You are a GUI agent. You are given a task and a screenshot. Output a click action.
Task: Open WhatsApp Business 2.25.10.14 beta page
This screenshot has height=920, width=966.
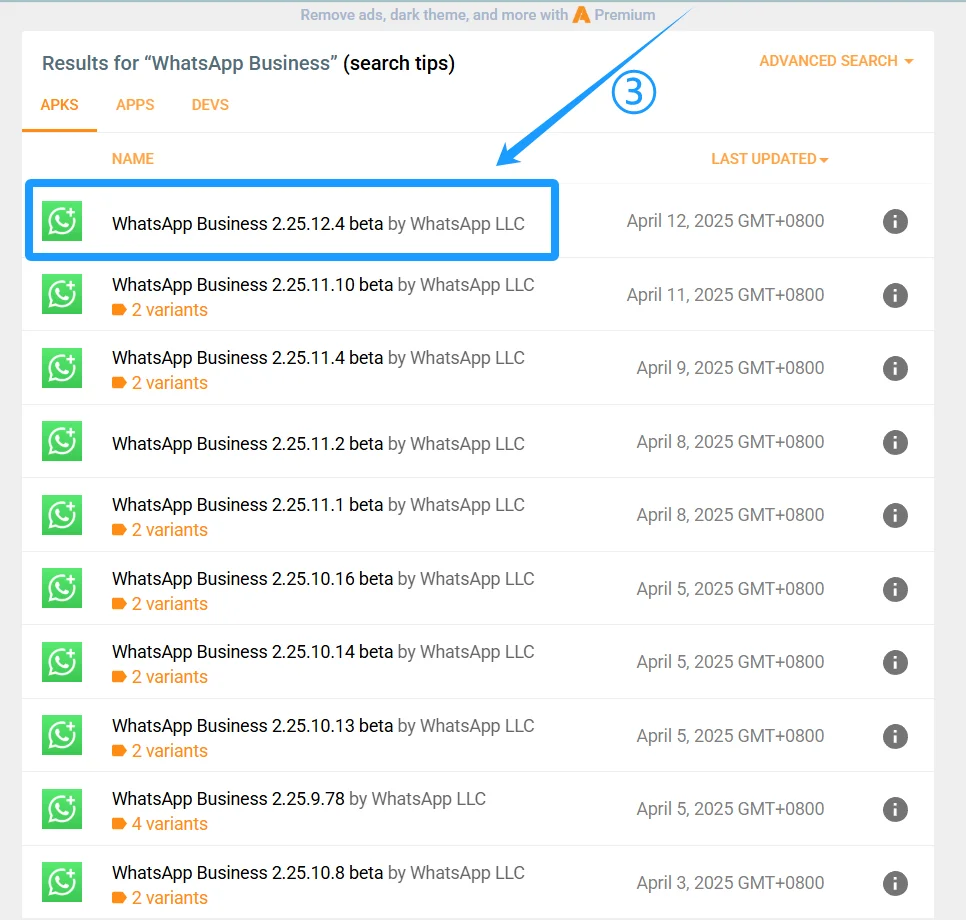pos(253,651)
